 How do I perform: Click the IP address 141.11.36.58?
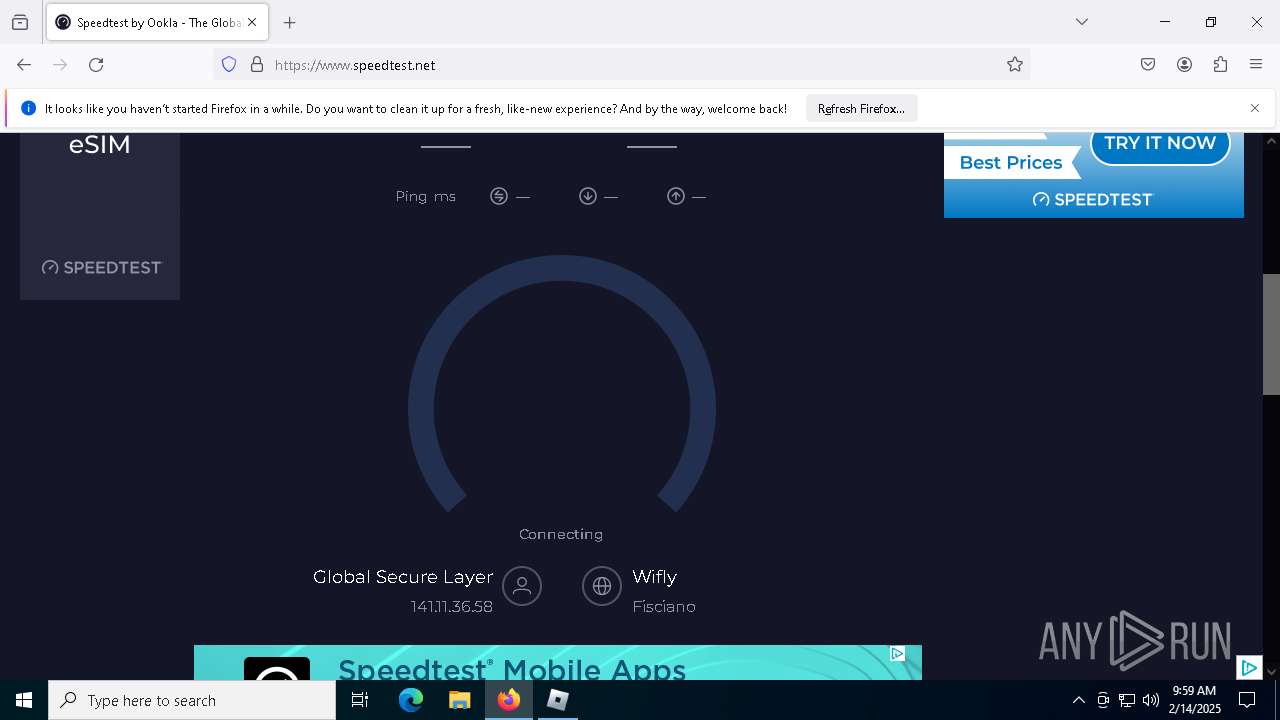pos(452,607)
